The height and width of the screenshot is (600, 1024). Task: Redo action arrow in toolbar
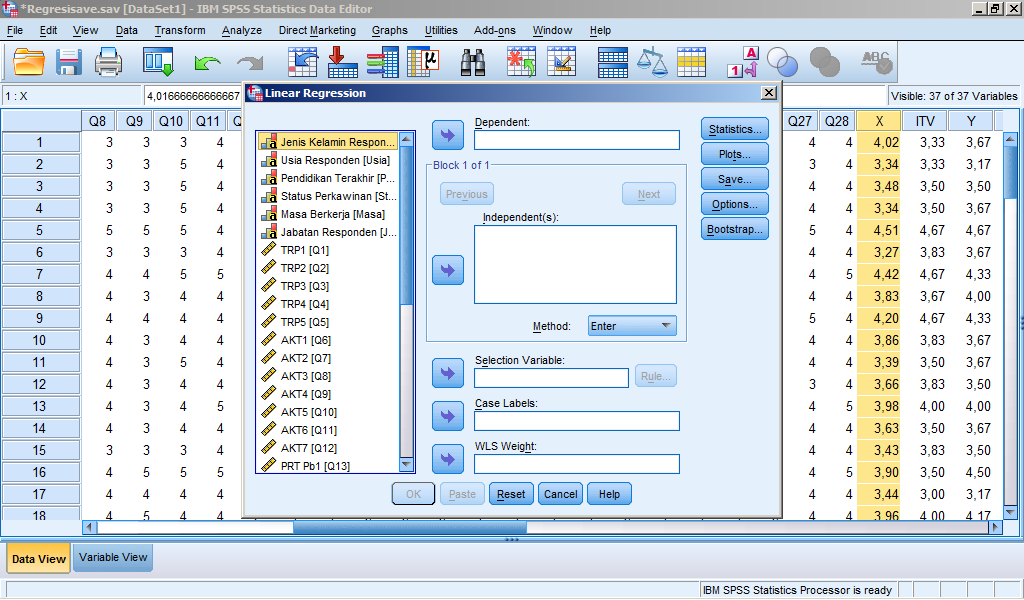pyautogui.click(x=250, y=63)
